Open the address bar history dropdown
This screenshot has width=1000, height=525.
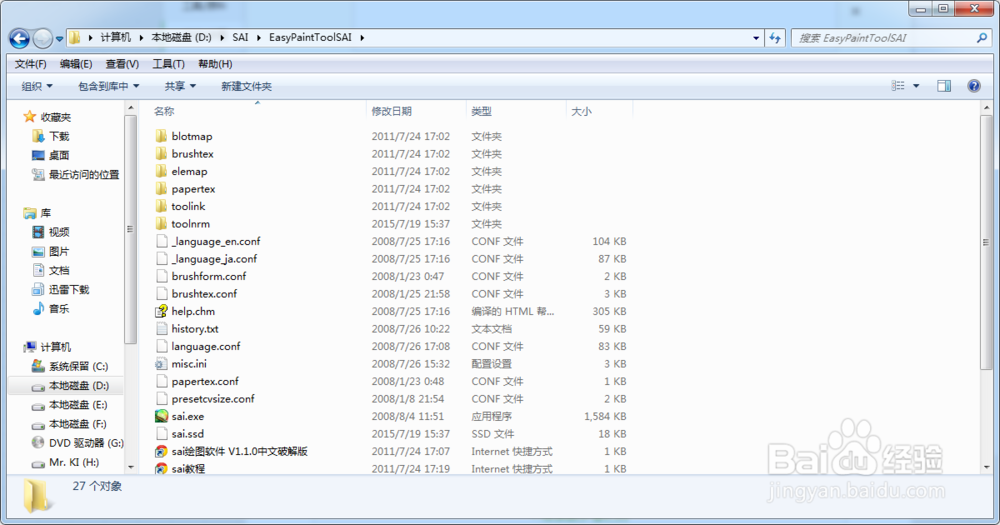click(756, 38)
